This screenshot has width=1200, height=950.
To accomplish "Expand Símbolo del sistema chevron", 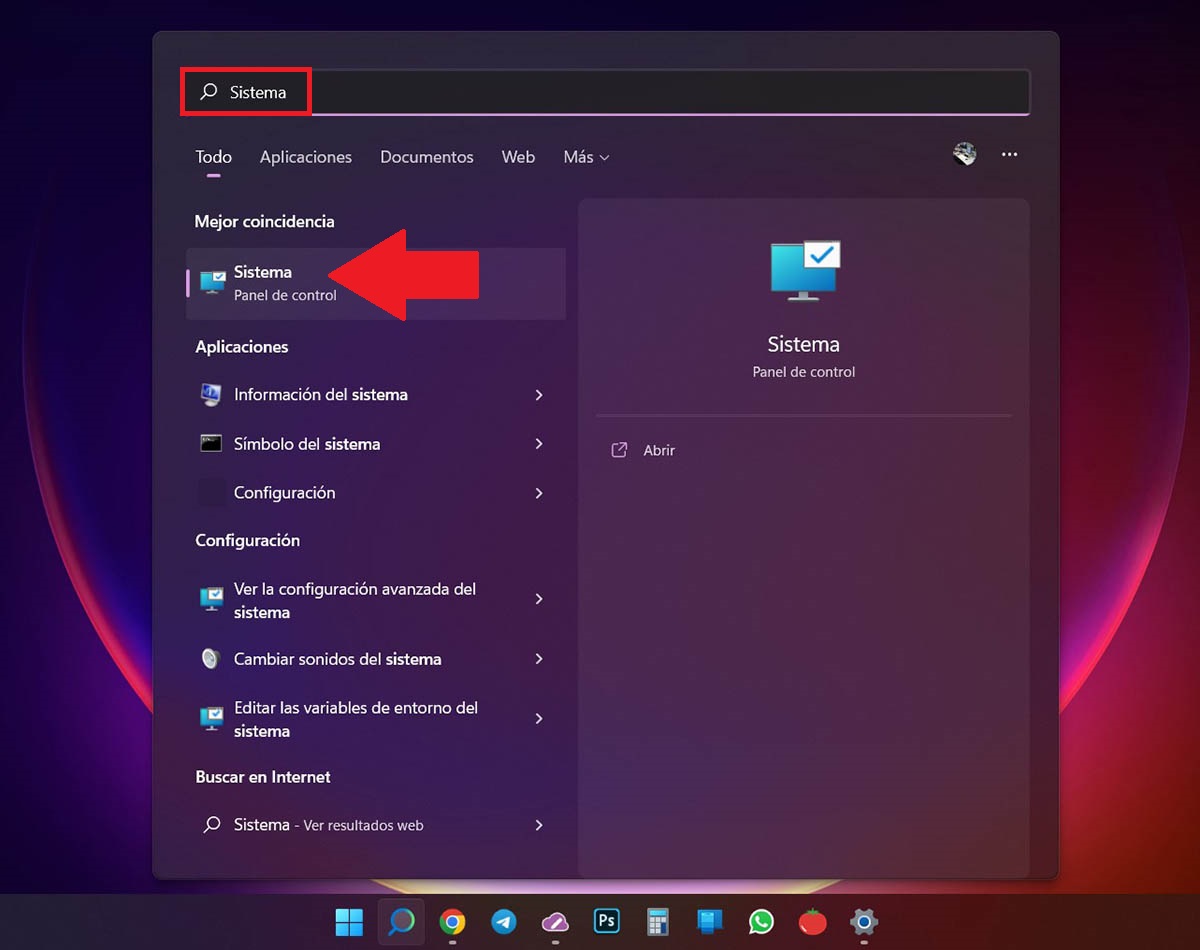I will click(x=539, y=444).
